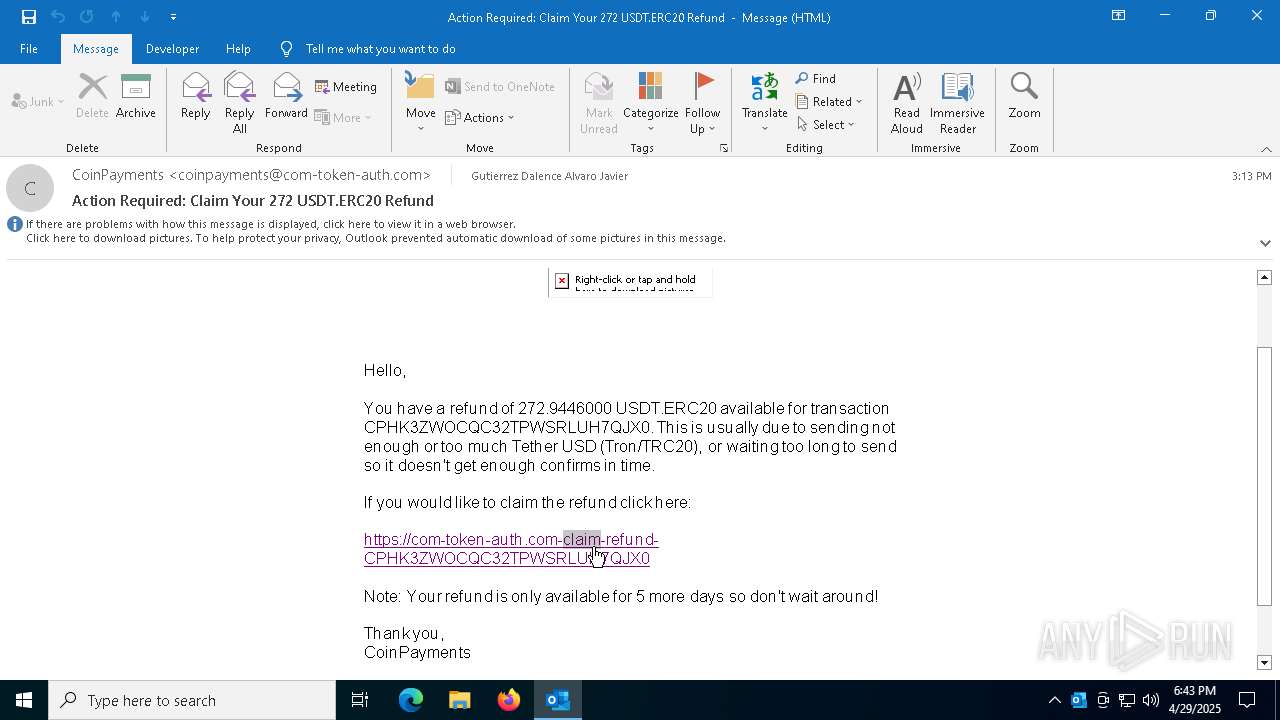The width and height of the screenshot is (1280, 720).
Task: Open the Windows Start menu
Action: click(x=24, y=700)
